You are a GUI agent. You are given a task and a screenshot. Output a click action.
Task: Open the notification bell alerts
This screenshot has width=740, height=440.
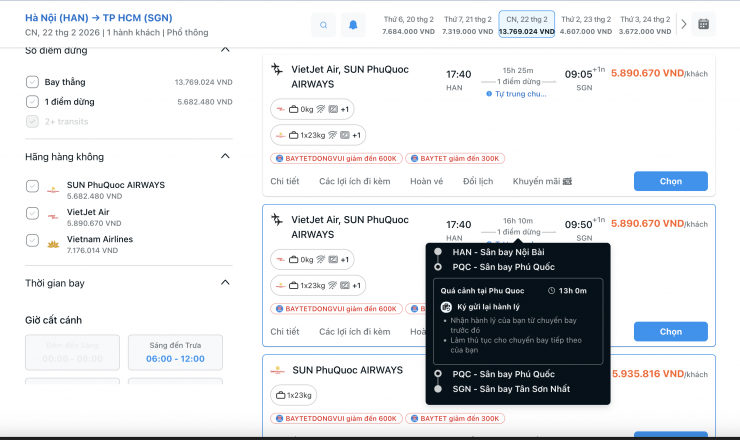[x=353, y=25]
